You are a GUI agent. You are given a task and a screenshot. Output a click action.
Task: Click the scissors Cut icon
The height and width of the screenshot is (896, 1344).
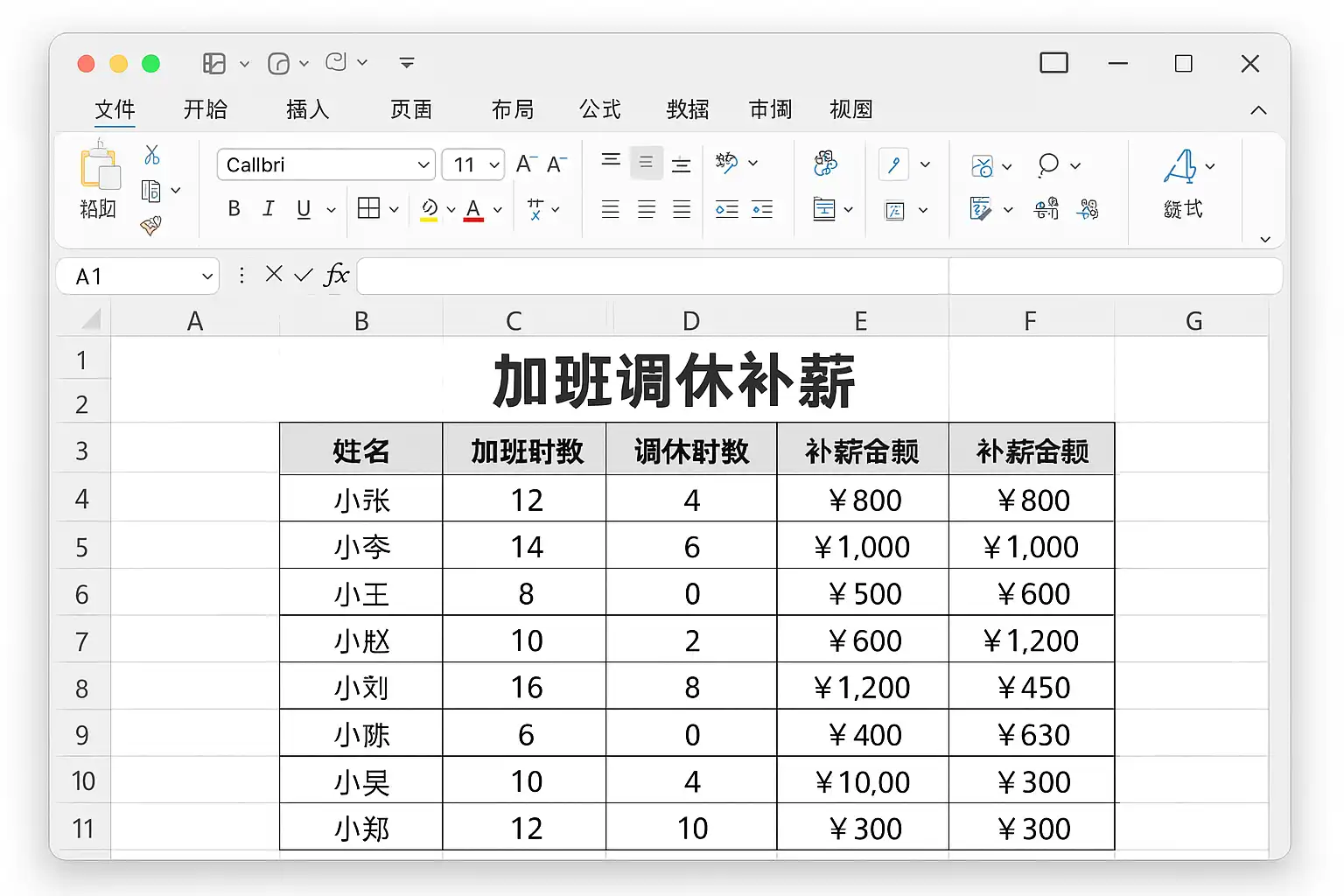click(151, 155)
